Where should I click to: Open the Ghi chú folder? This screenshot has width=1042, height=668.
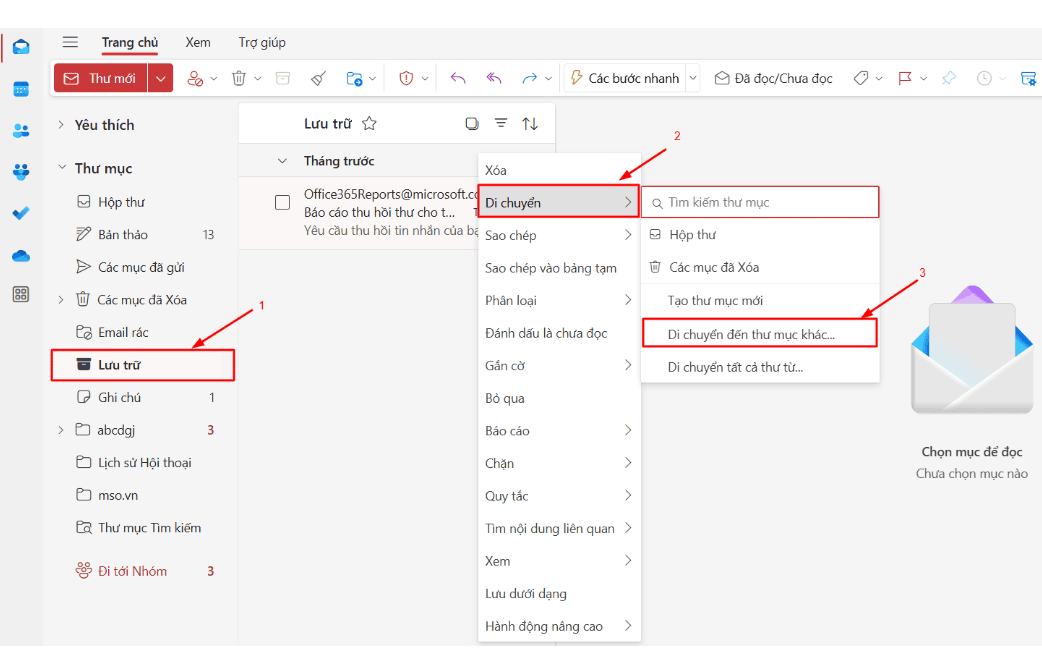(143, 397)
